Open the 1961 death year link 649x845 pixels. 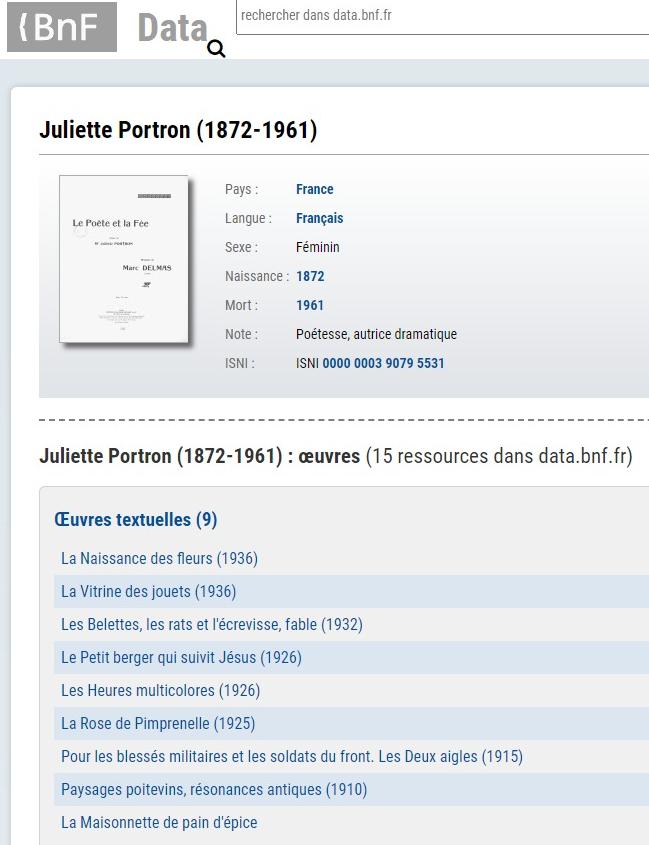coord(310,306)
